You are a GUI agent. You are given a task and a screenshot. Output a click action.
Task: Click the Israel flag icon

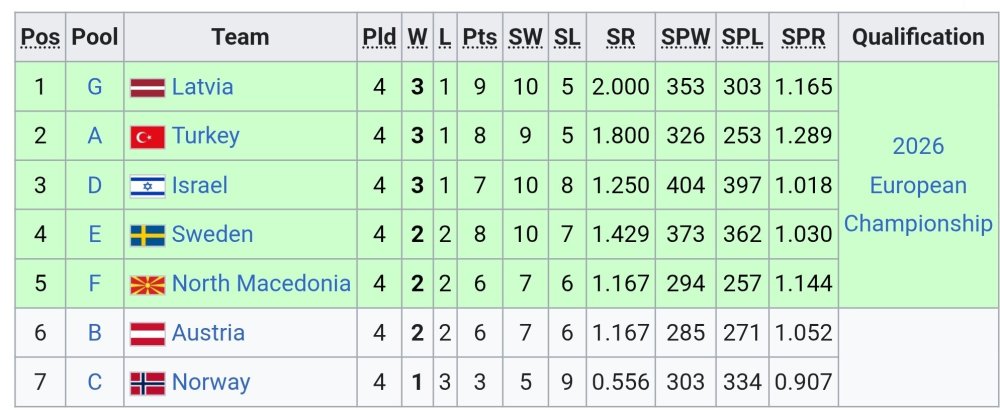coord(147,186)
